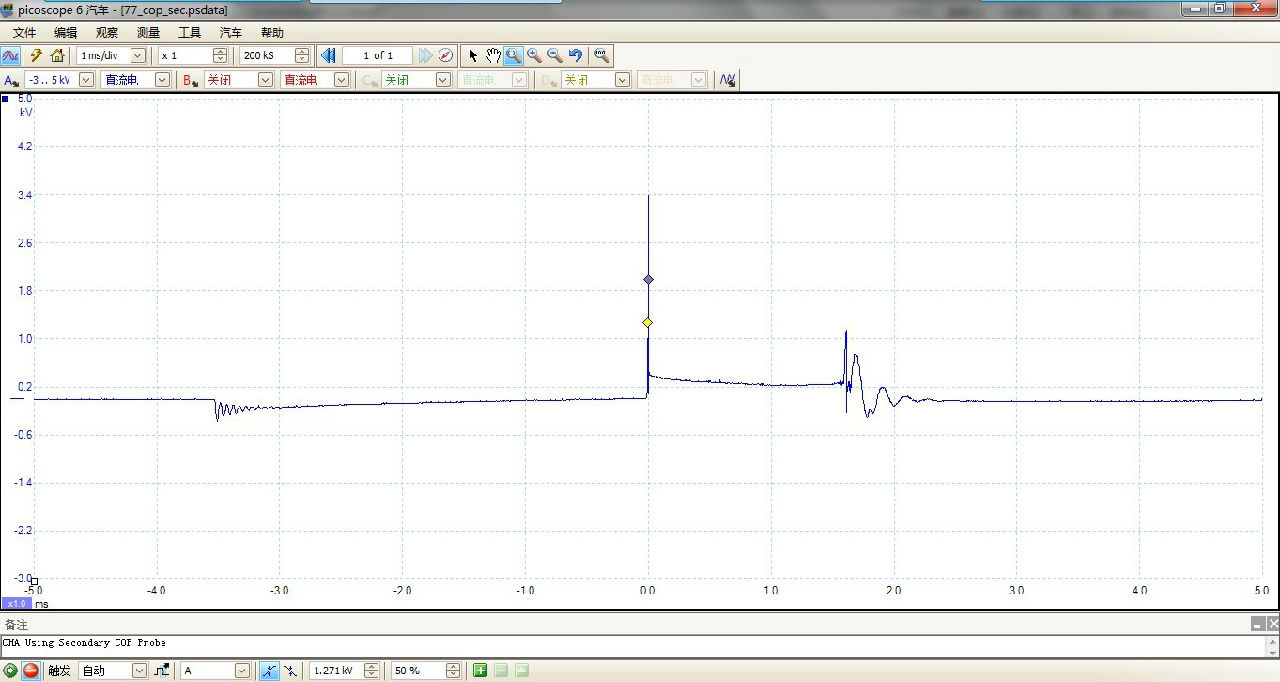Select Scope Mode waveform icon

tap(11, 56)
